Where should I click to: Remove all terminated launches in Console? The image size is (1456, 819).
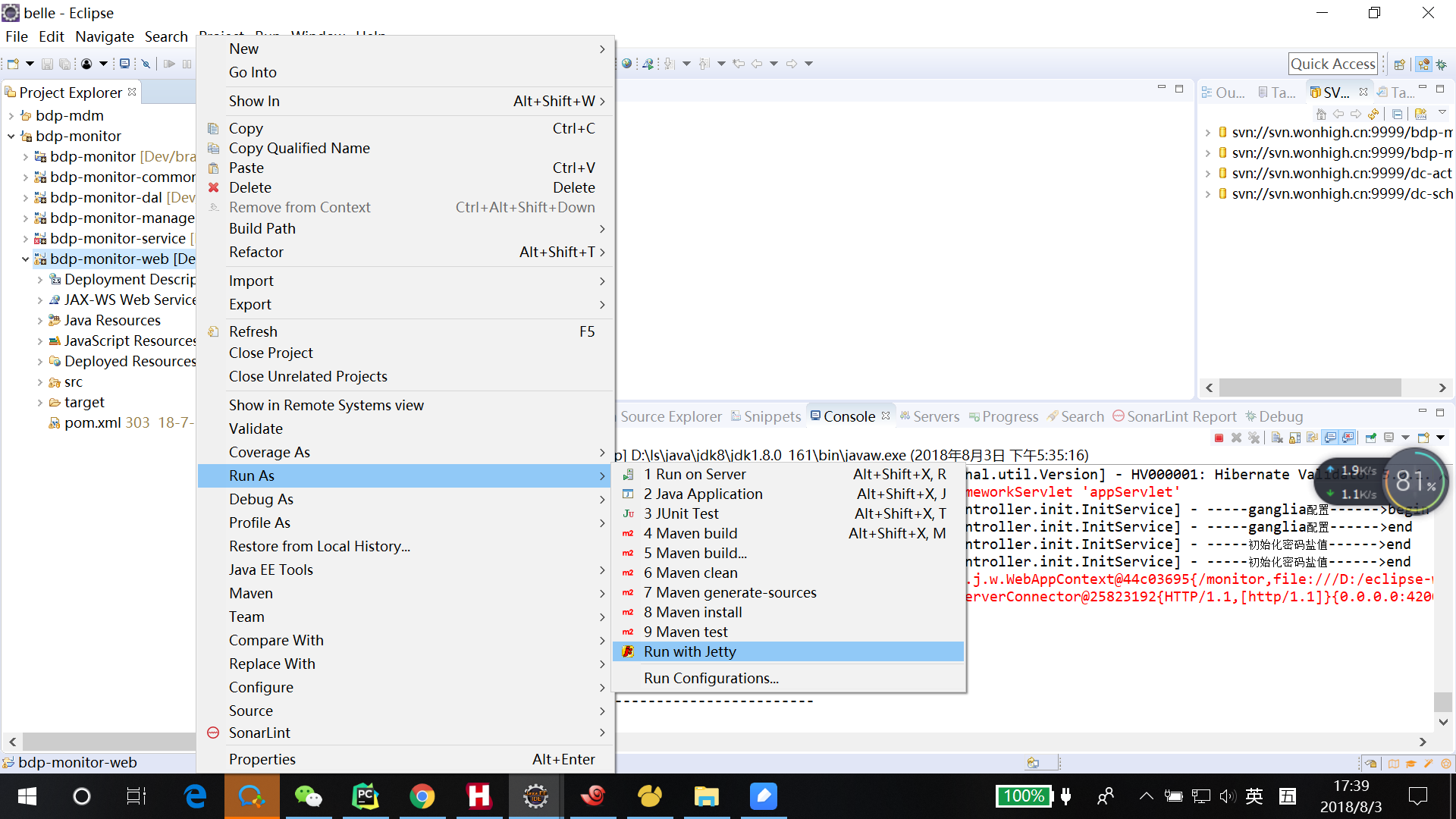pos(1254,438)
